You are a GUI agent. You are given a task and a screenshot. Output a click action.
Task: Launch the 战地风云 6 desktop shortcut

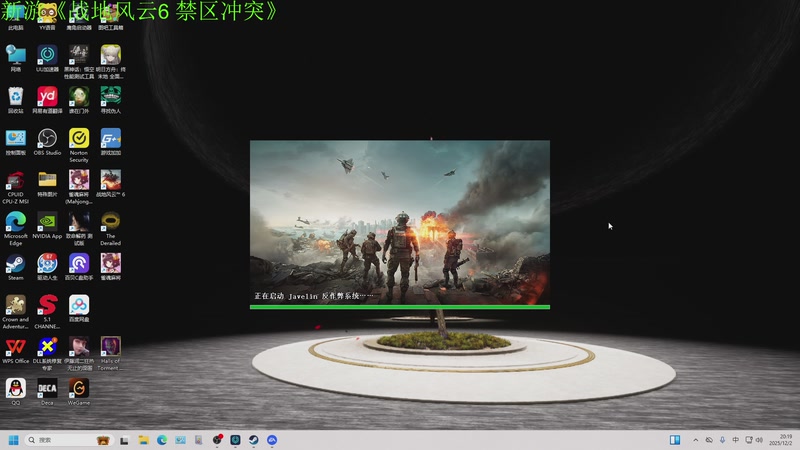click(110, 184)
